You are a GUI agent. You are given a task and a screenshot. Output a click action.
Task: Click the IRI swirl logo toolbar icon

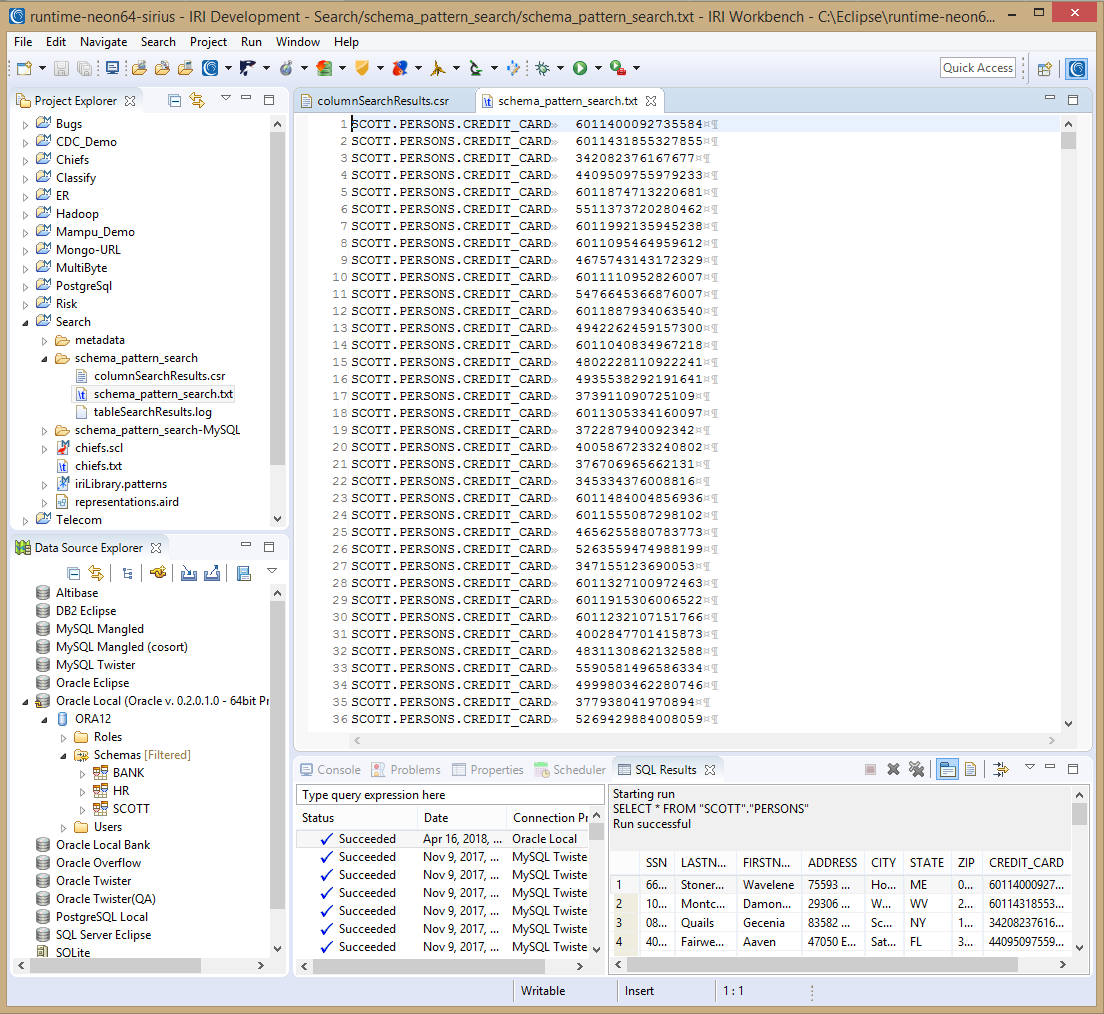click(210, 68)
